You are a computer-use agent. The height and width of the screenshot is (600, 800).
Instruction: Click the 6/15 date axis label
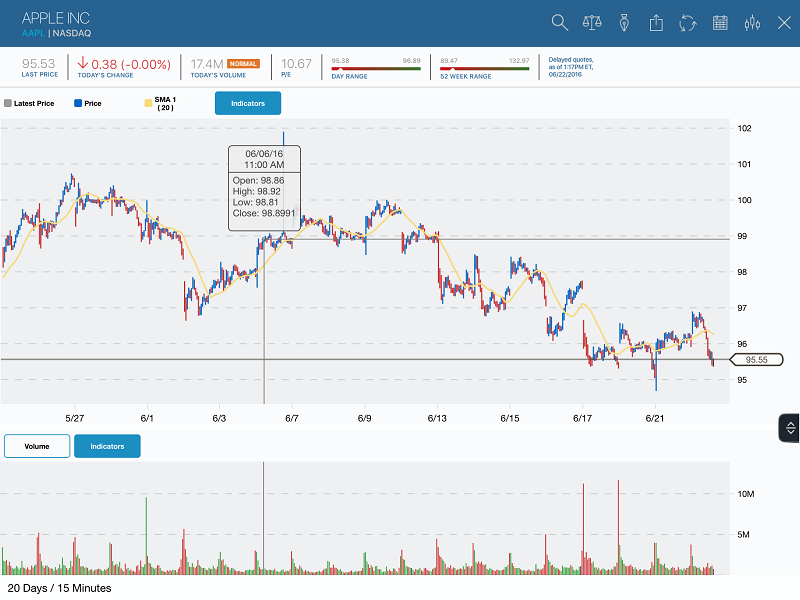(x=510, y=418)
